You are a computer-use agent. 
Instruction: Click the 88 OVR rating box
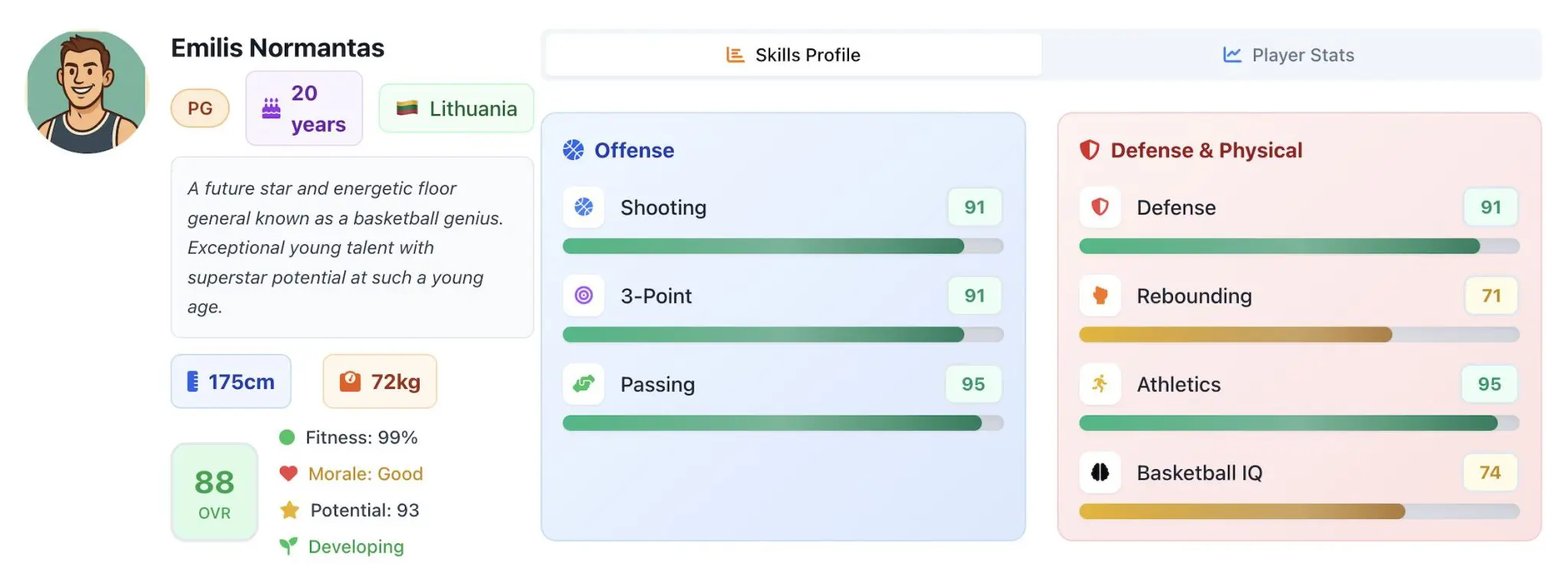click(214, 492)
